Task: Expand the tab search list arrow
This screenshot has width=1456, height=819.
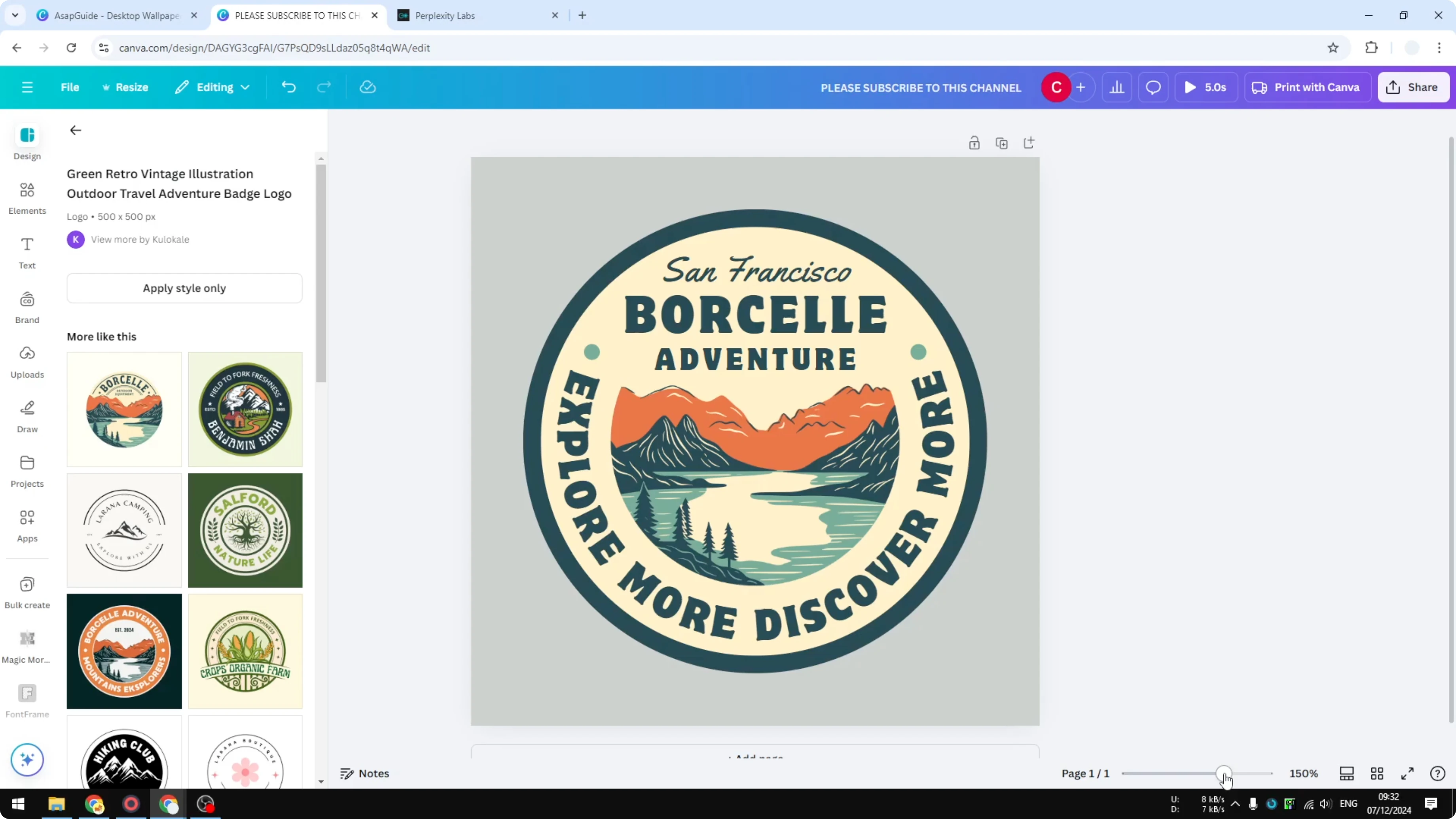Action: coord(15,15)
